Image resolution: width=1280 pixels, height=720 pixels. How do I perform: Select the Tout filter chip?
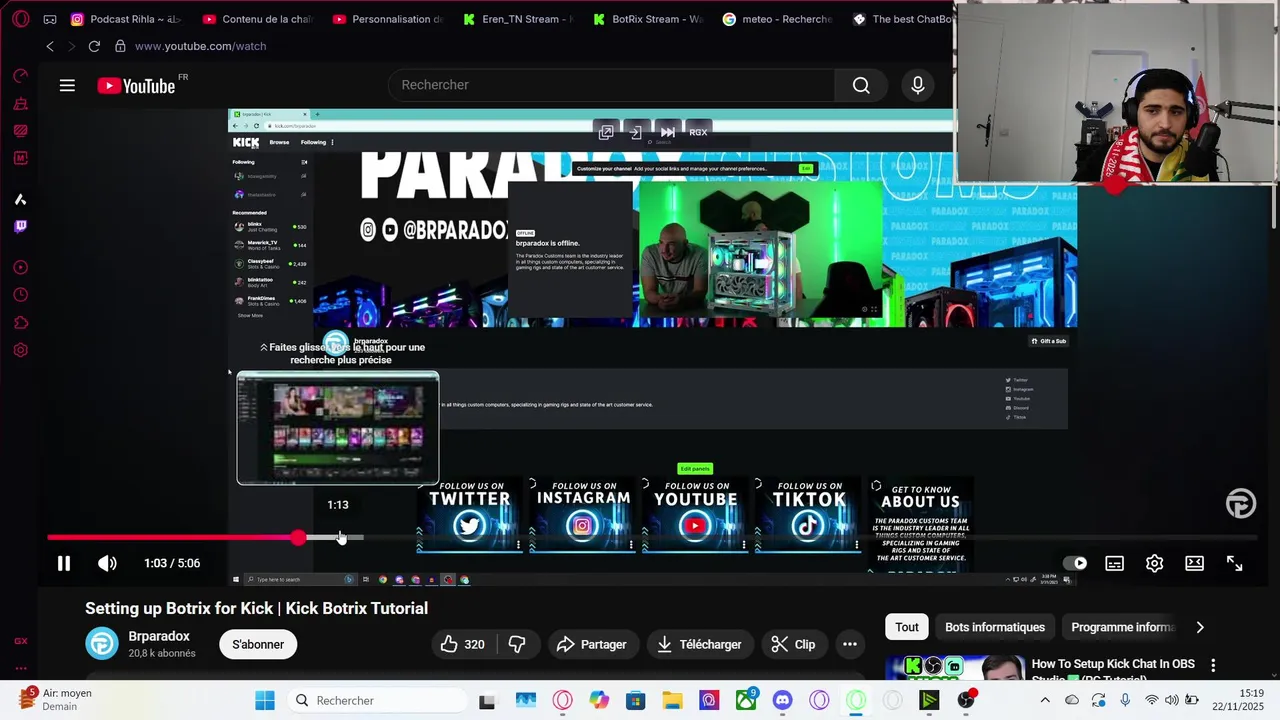coord(907,627)
